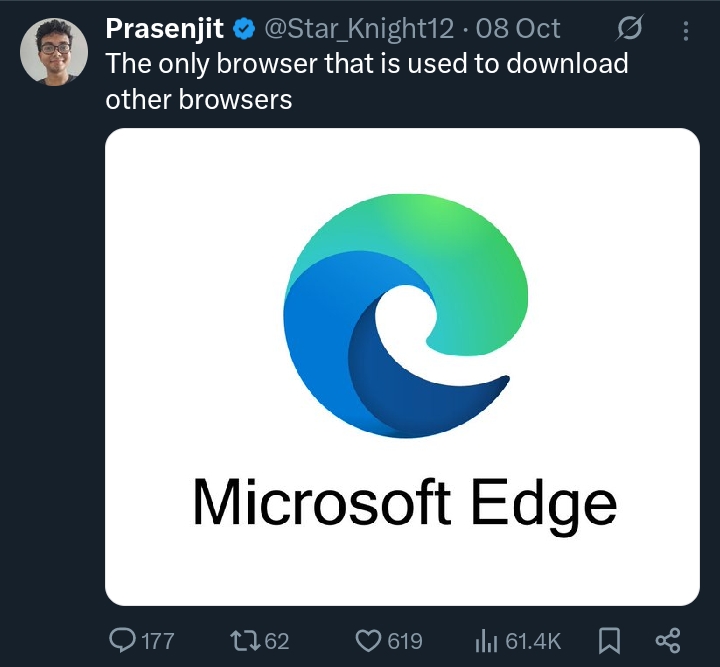Image resolution: width=720 pixels, height=667 pixels.
Task: Click the 61.4K views count
Action: click(533, 640)
